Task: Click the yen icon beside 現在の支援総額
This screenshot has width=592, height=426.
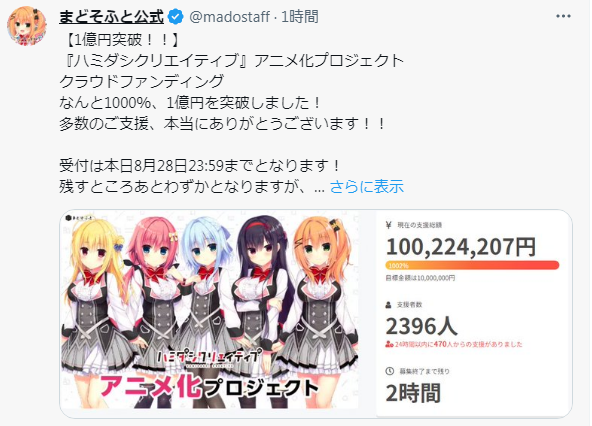Action: 388,225
